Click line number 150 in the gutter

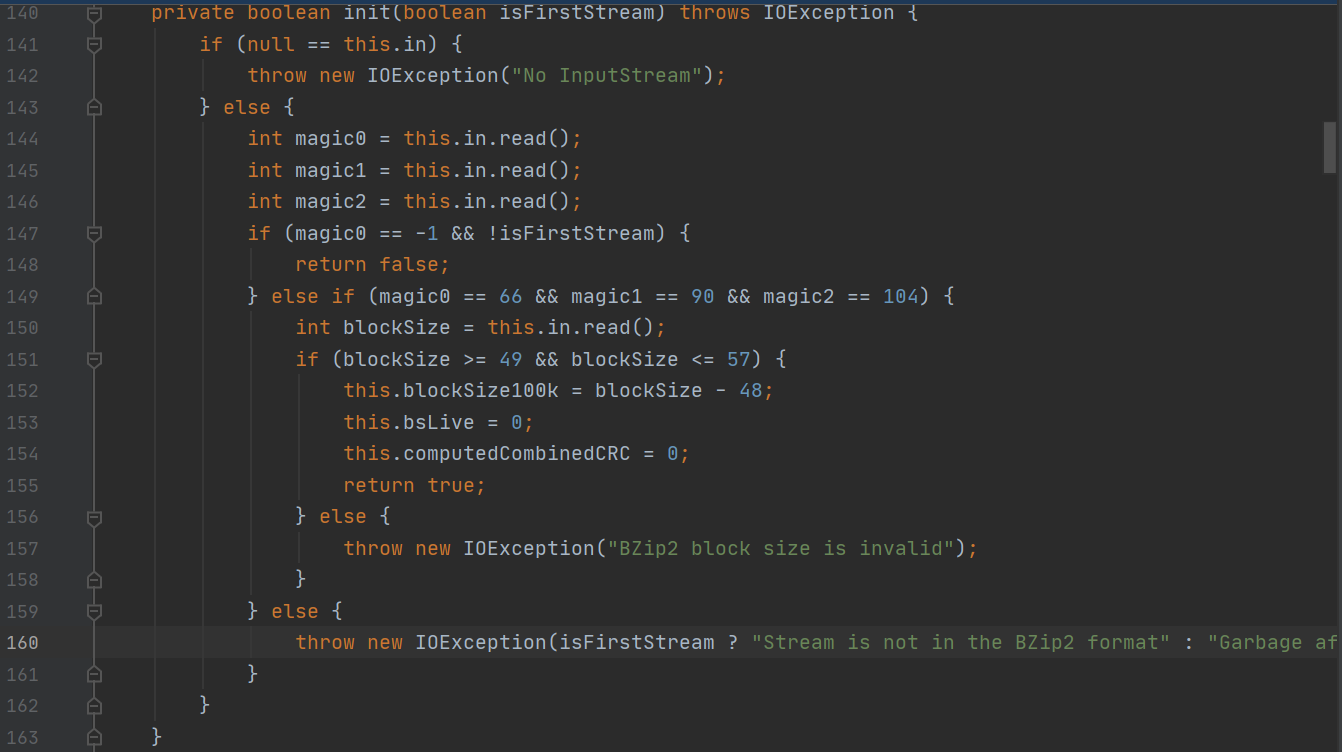[22, 327]
